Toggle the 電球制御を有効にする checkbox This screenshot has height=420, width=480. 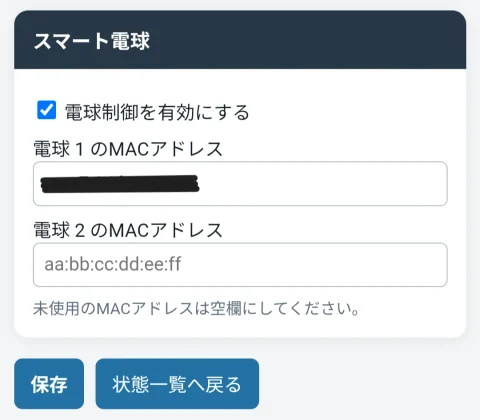point(46,110)
